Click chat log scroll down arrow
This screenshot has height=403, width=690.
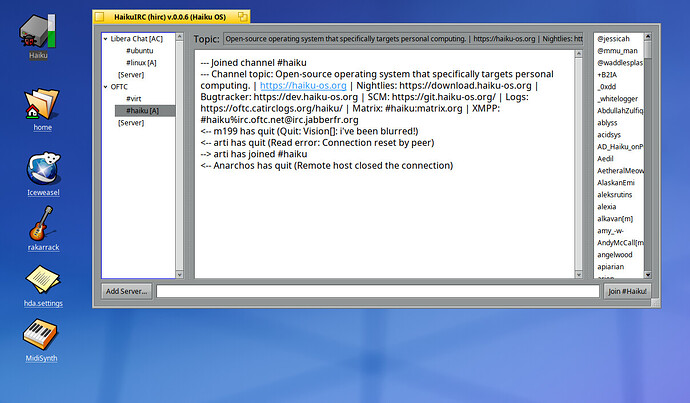coord(579,274)
